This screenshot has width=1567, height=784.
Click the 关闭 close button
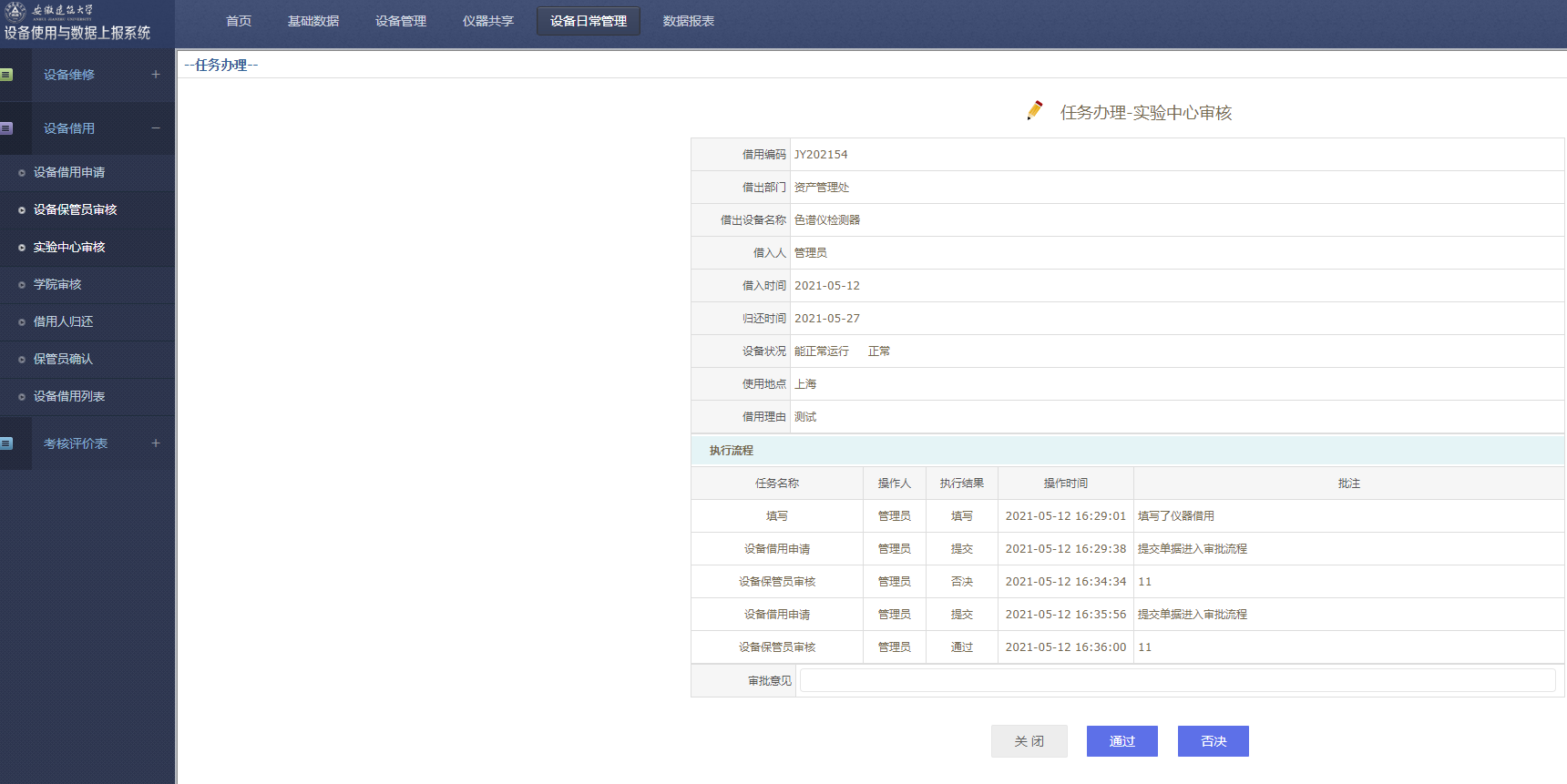point(1029,741)
